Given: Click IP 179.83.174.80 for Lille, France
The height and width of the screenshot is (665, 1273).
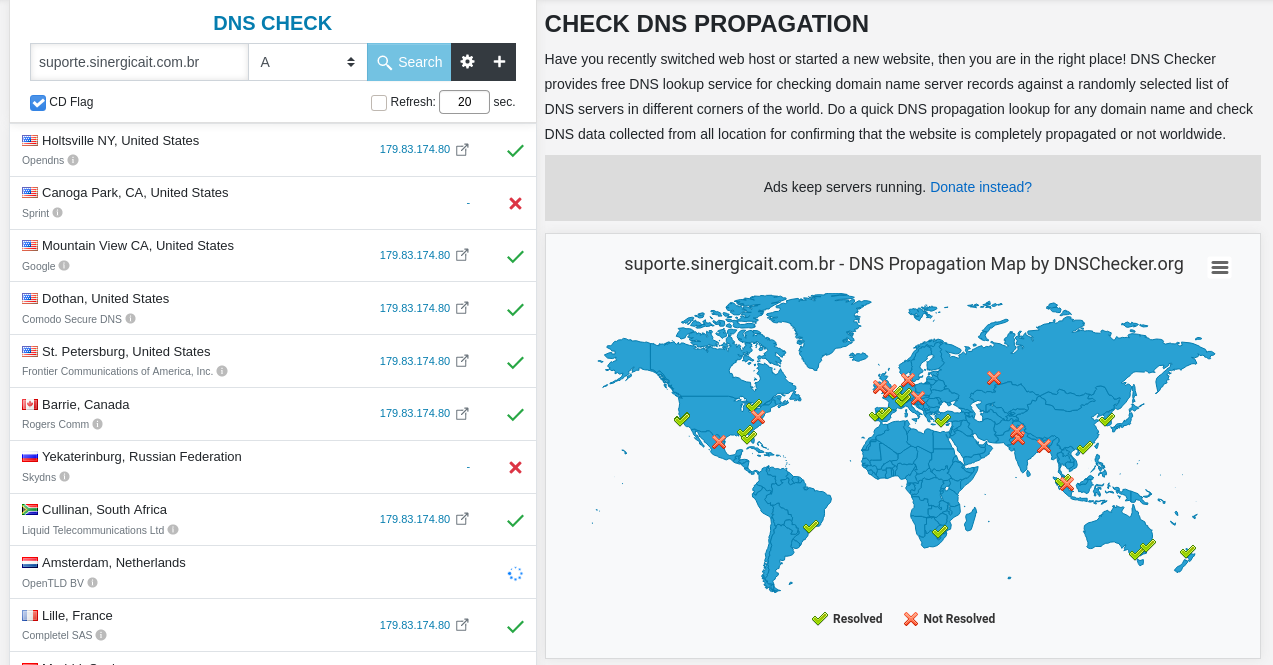Looking at the screenshot, I should [415, 625].
